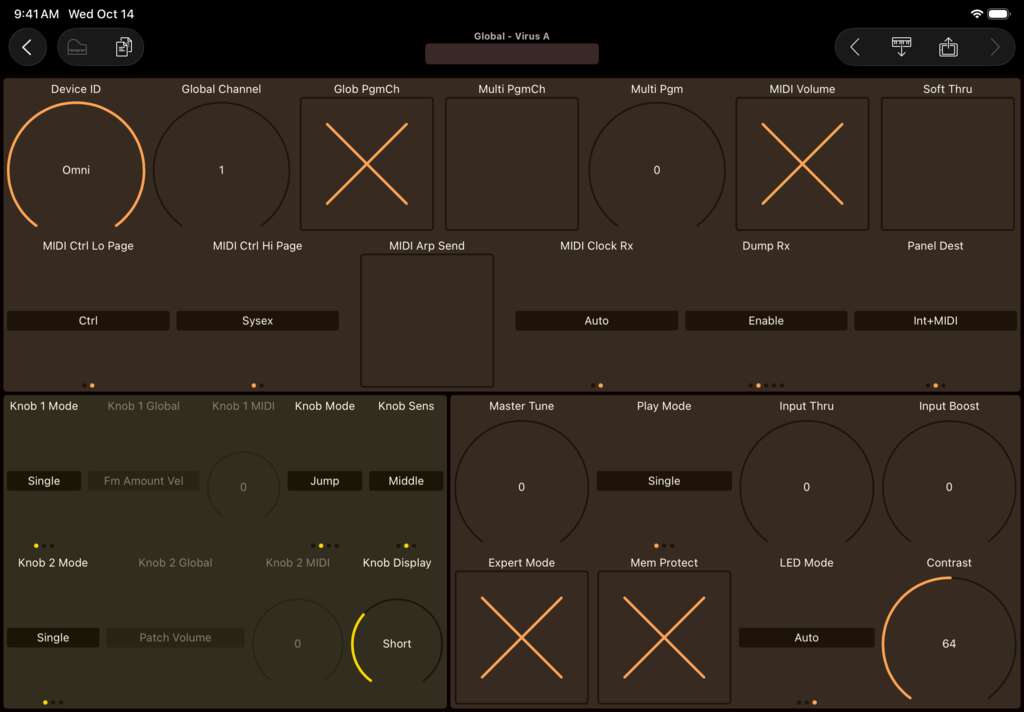1024x712 pixels.
Task: Enable the MIDI Arp Send toggle
Action: [x=427, y=321]
